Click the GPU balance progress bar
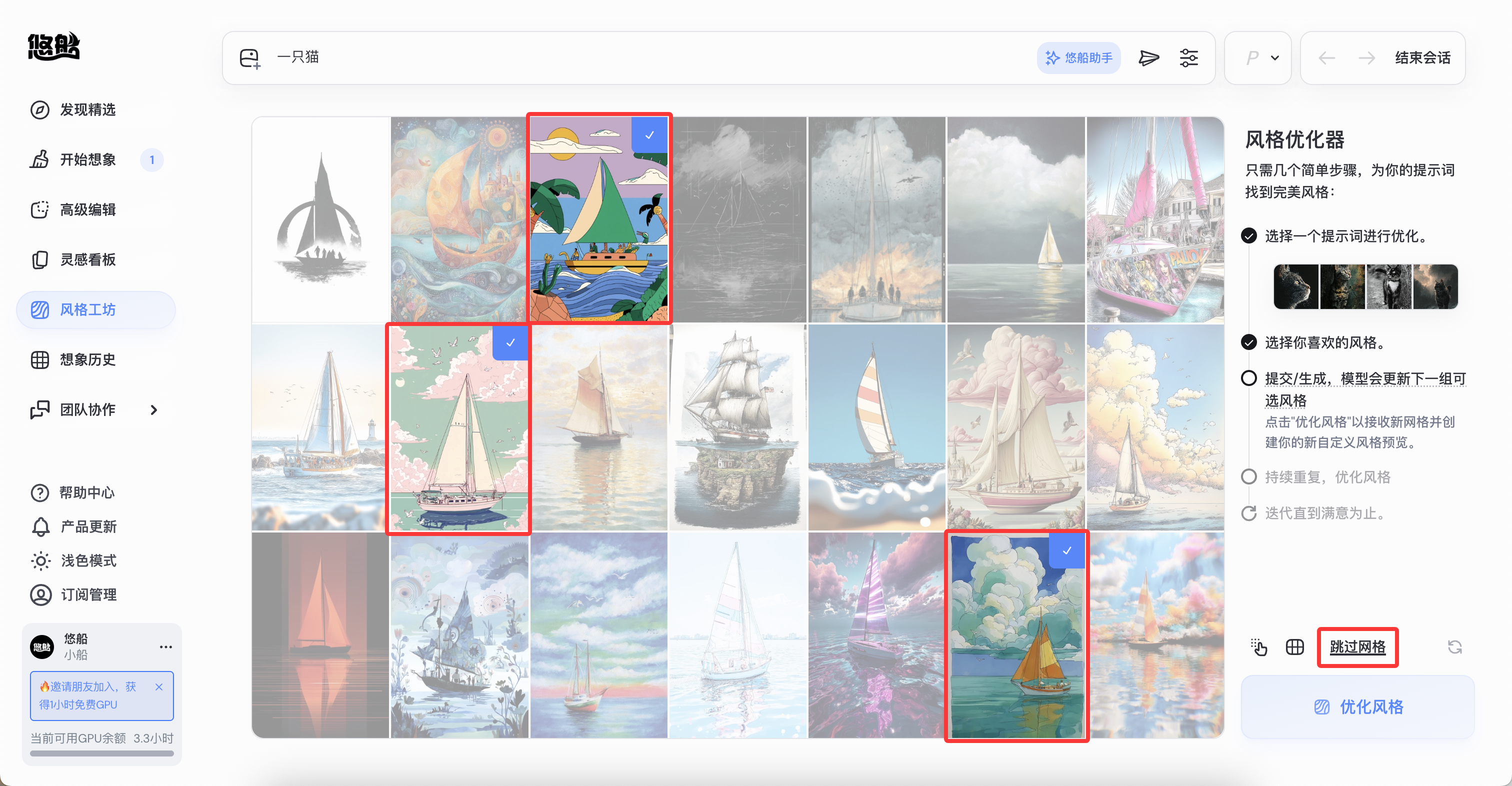This screenshot has width=1512, height=786. (x=102, y=753)
